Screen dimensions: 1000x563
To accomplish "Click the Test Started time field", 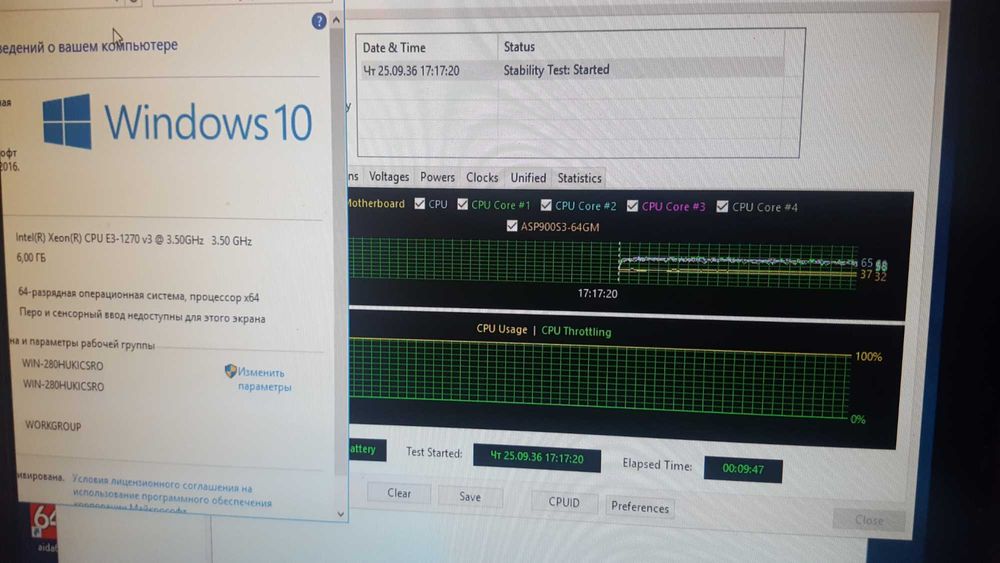I will point(536,457).
